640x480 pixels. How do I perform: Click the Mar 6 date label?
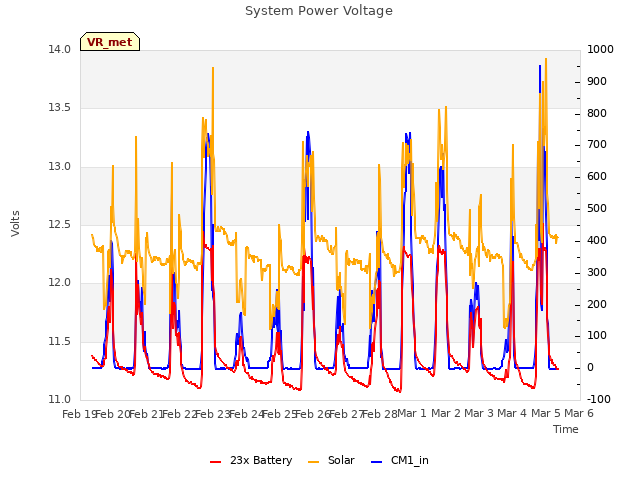[x=579, y=413]
